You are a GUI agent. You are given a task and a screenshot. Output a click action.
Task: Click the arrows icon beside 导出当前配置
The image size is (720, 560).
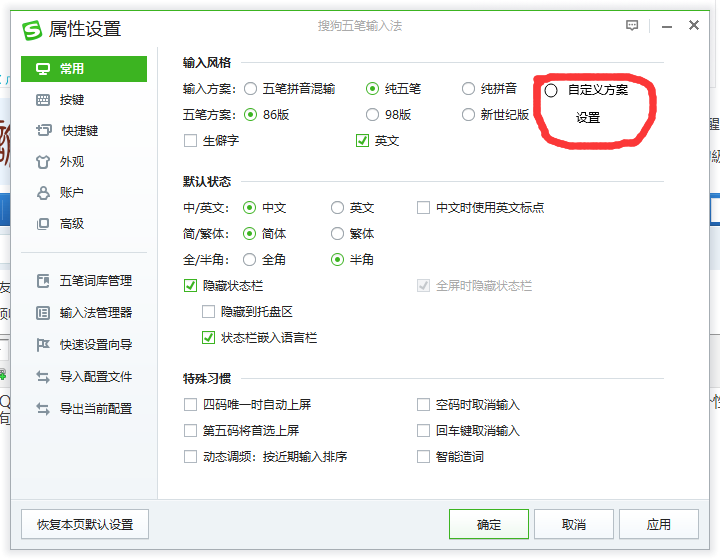(x=43, y=409)
